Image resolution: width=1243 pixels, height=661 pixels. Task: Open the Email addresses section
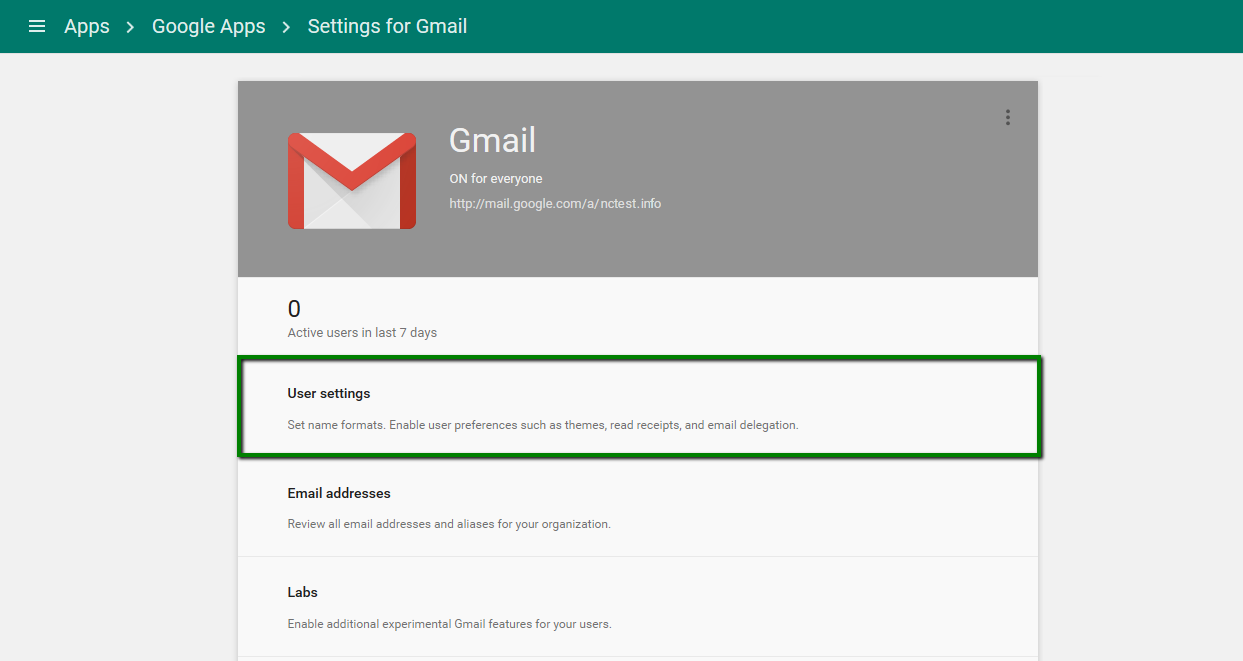[x=638, y=507]
